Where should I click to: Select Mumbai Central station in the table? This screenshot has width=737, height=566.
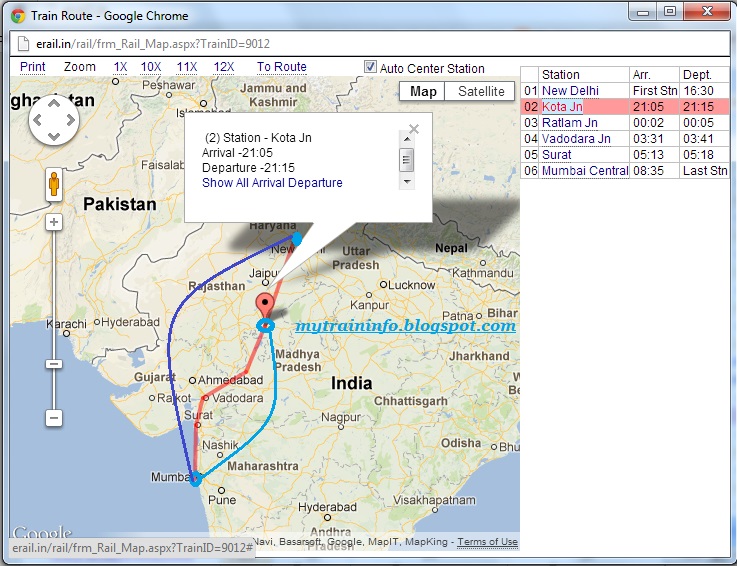585,171
